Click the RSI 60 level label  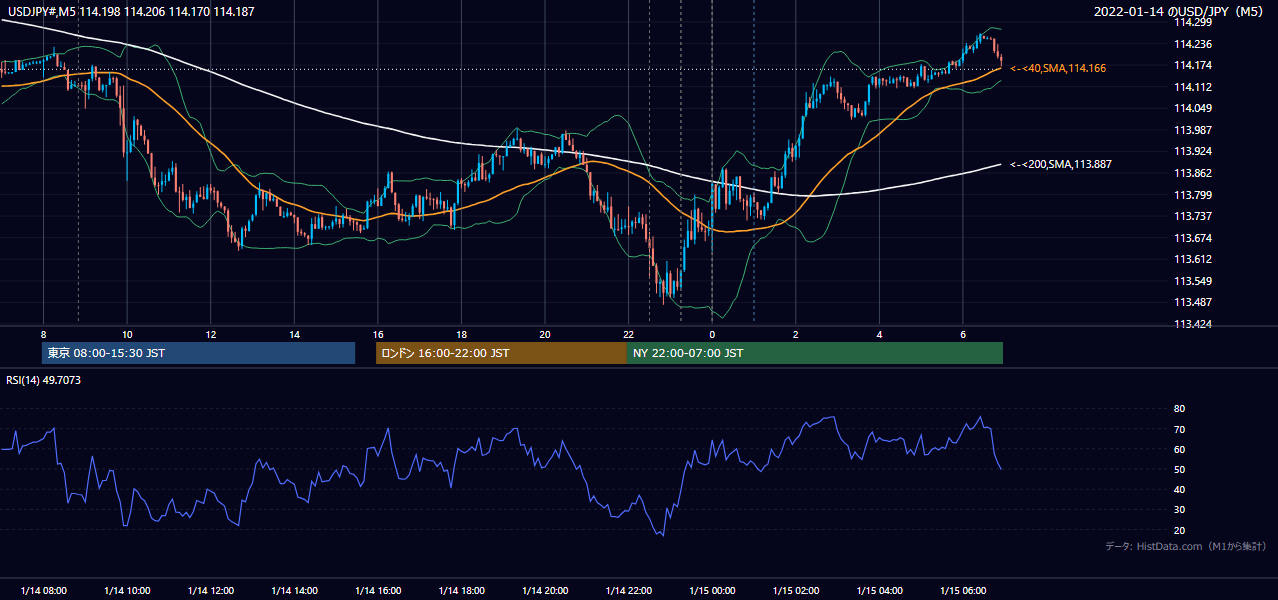1179,449
